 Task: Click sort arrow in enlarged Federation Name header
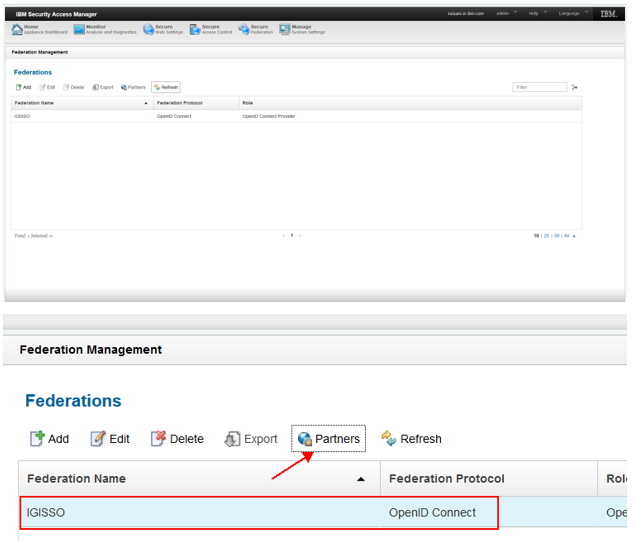point(361,479)
